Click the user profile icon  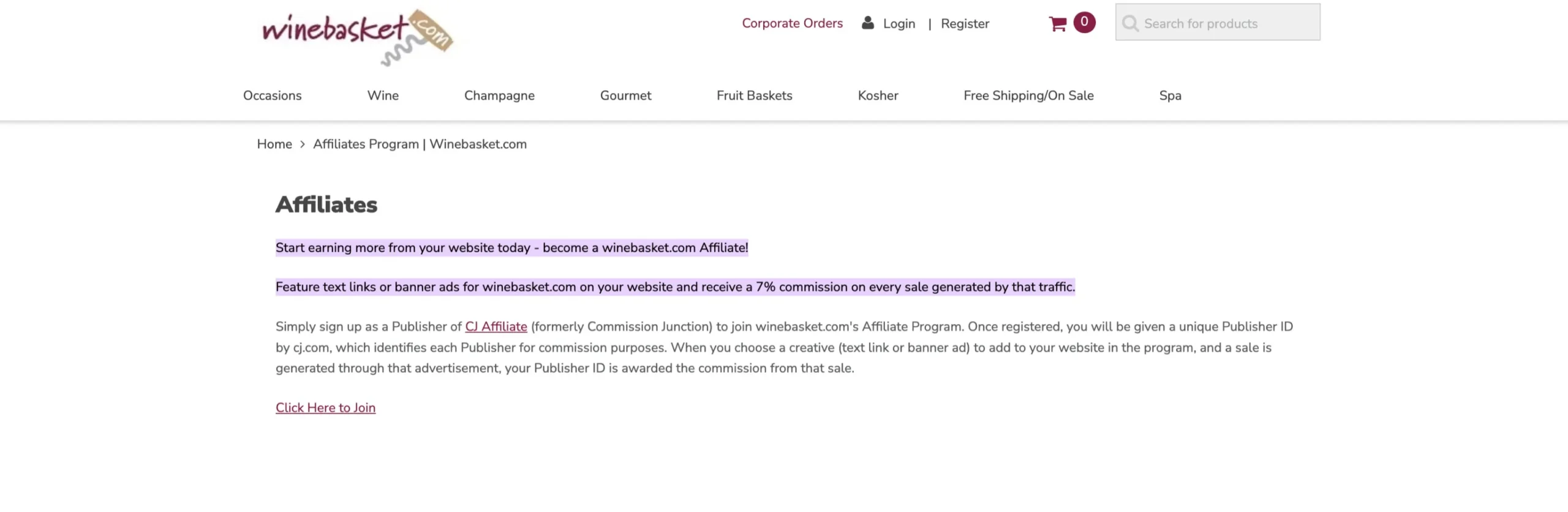868,23
